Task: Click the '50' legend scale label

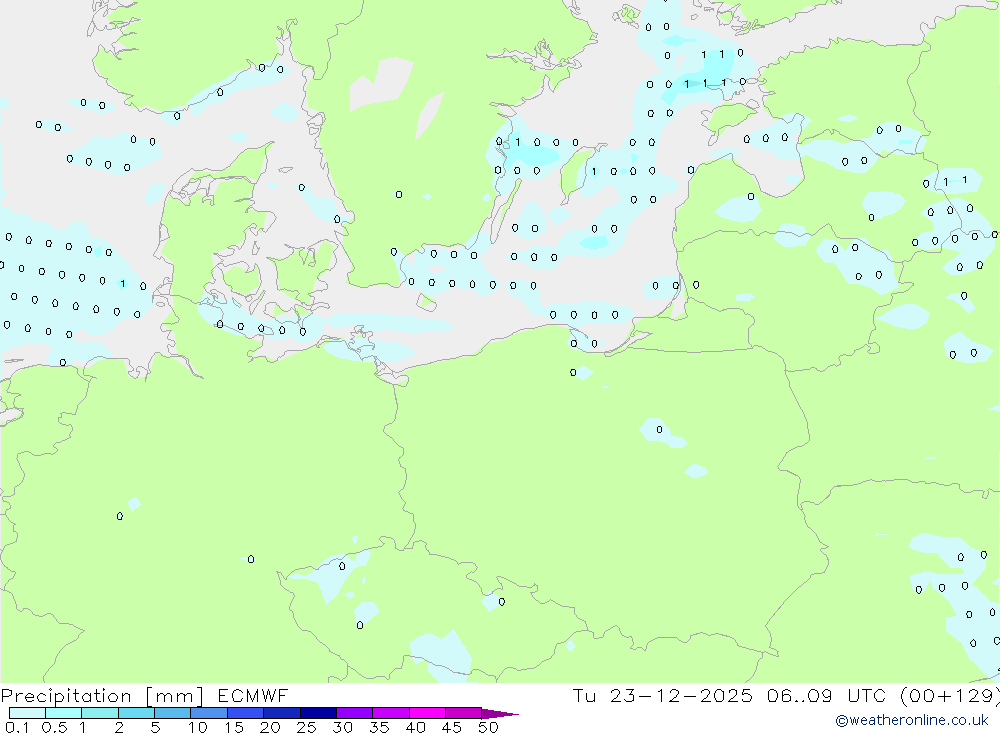Action: coord(489,727)
